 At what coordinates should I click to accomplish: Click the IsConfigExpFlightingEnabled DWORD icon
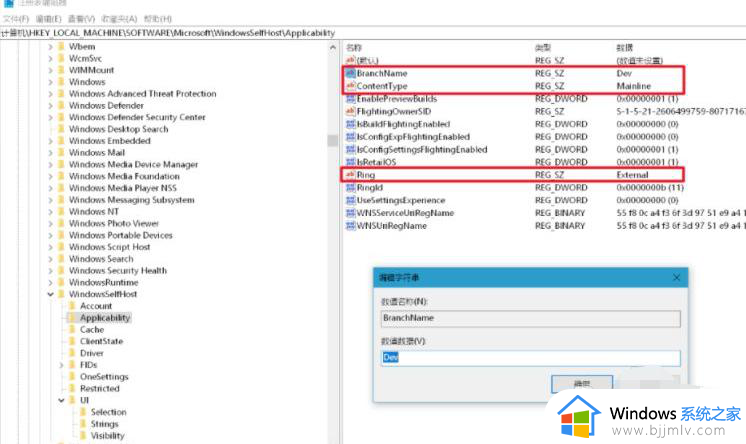coord(351,137)
